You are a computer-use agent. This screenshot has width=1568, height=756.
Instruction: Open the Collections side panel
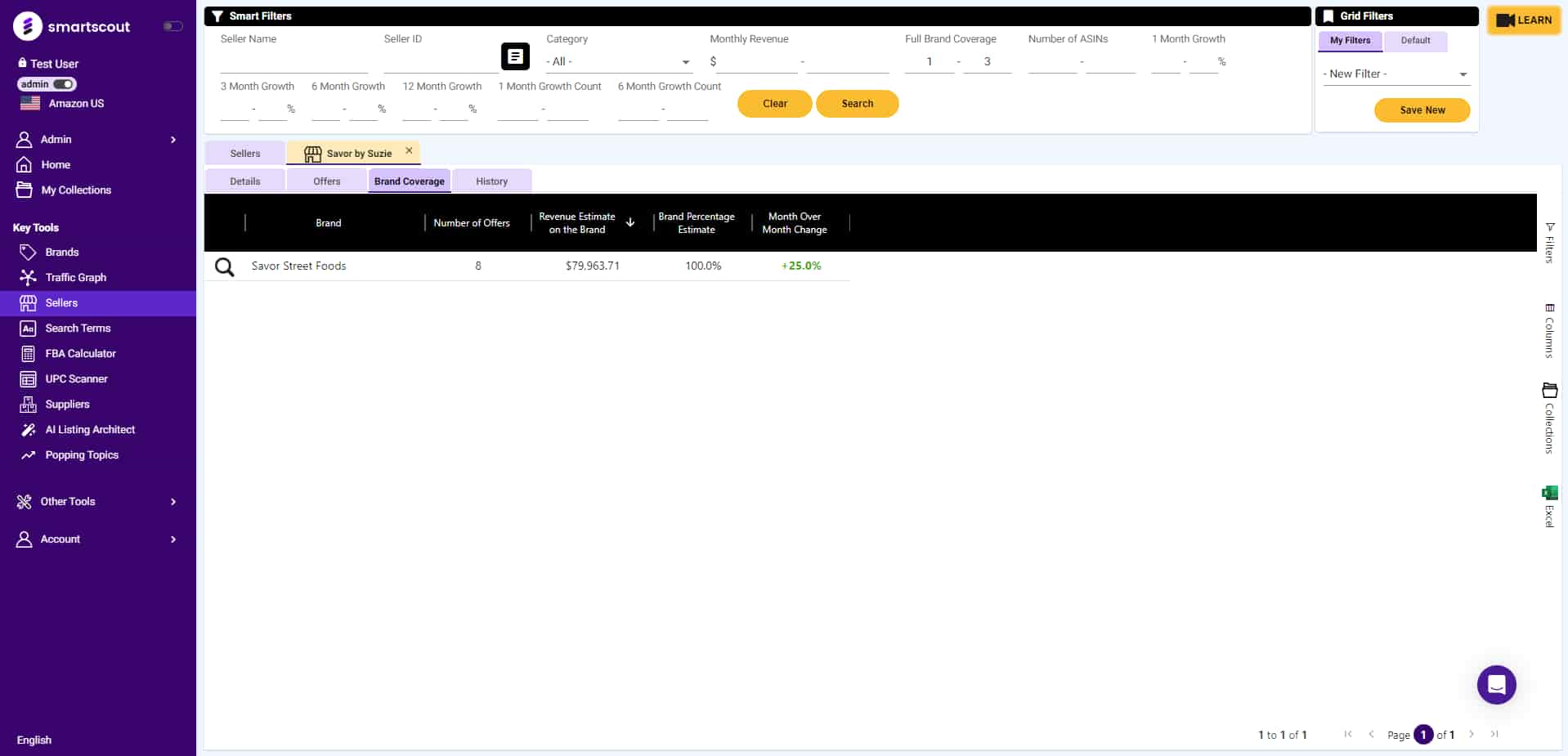point(1549,418)
